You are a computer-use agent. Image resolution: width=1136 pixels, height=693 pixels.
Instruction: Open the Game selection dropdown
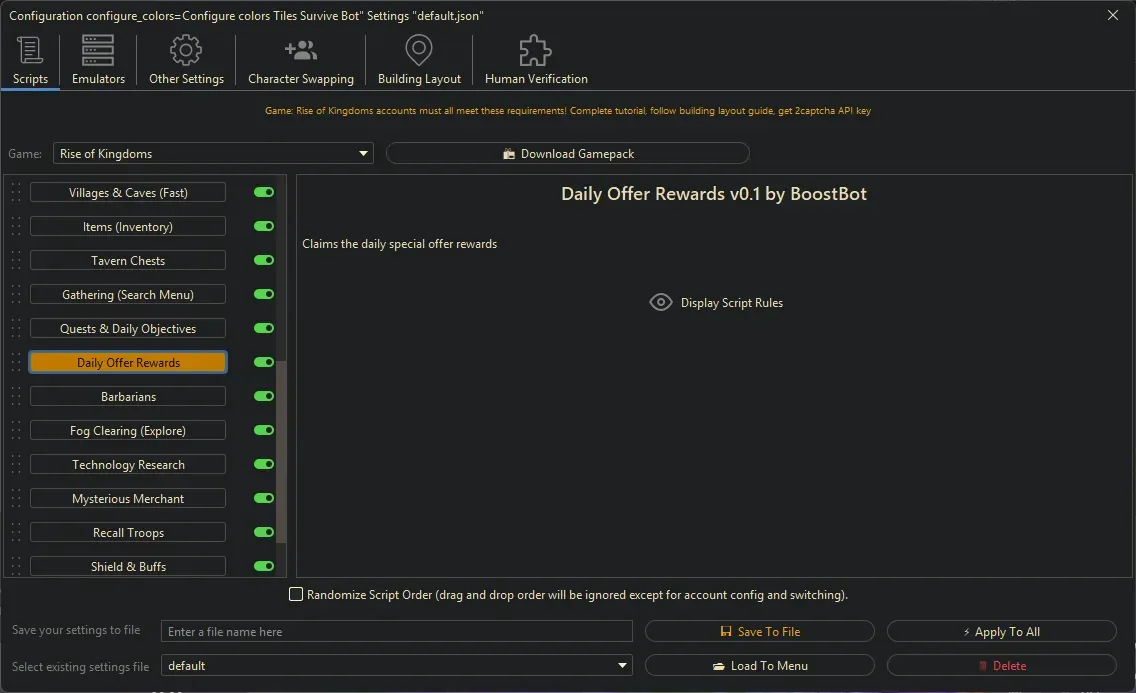coord(363,153)
